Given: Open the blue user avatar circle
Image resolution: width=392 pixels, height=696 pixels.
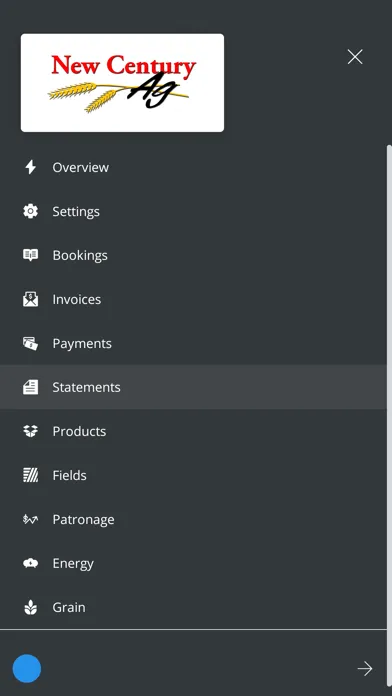Looking at the screenshot, I should tap(27, 668).
